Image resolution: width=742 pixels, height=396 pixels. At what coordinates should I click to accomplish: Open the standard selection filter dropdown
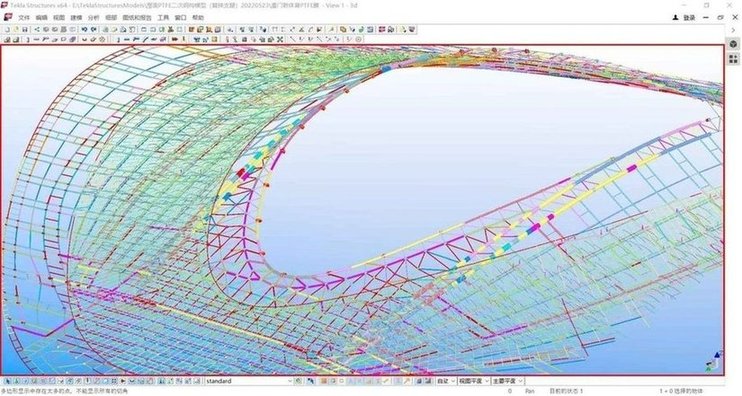click(249, 381)
